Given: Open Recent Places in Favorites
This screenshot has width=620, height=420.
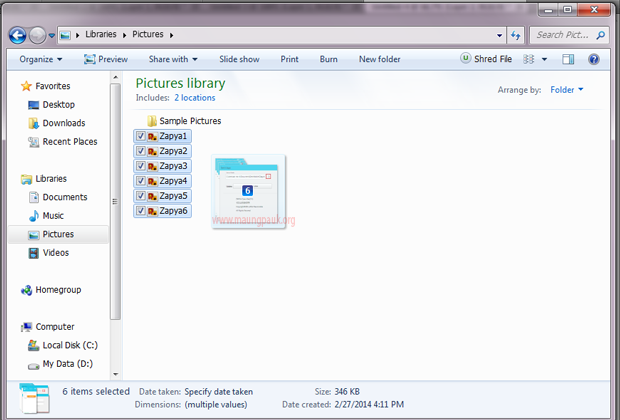Looking at the screenshot, I should pyautogui.click(x=62, y=142).
